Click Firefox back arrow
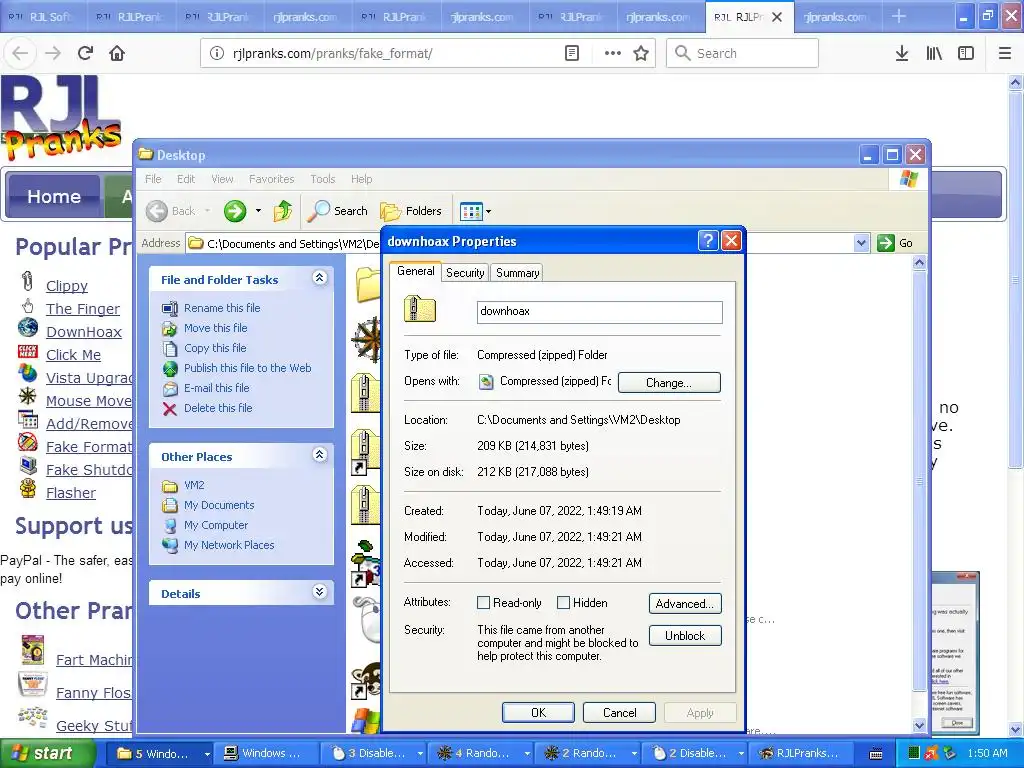The height and width of the screenshot is (768, 1024). point(20,53)
